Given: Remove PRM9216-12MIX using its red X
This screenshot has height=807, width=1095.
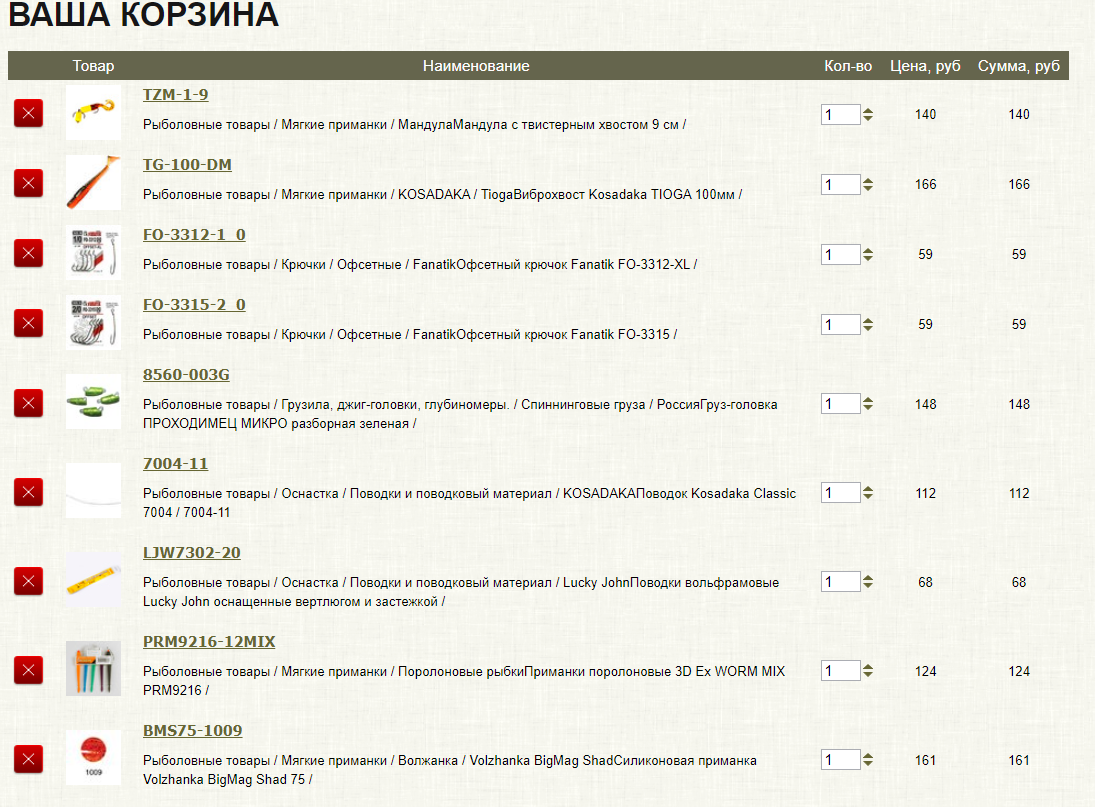Looking at the screenshot, I should pyautogui.click(x=29, y=670).
